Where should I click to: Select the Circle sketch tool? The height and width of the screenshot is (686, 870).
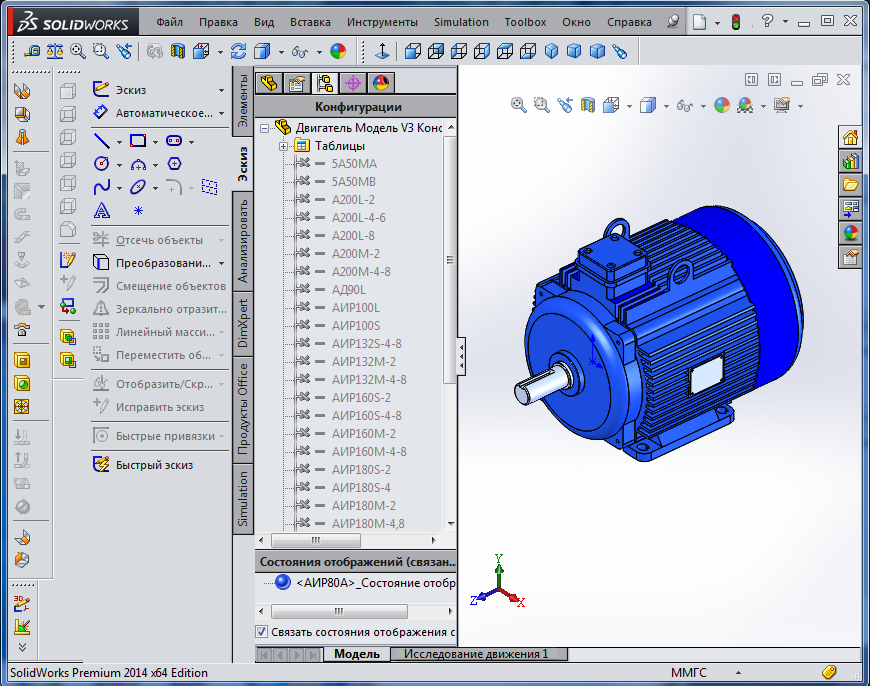(102, 164)
